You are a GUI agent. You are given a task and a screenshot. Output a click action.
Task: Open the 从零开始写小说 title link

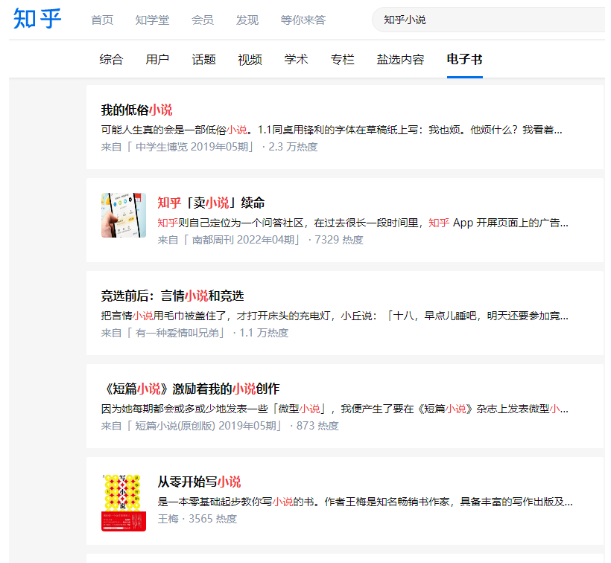click(199, 482)
